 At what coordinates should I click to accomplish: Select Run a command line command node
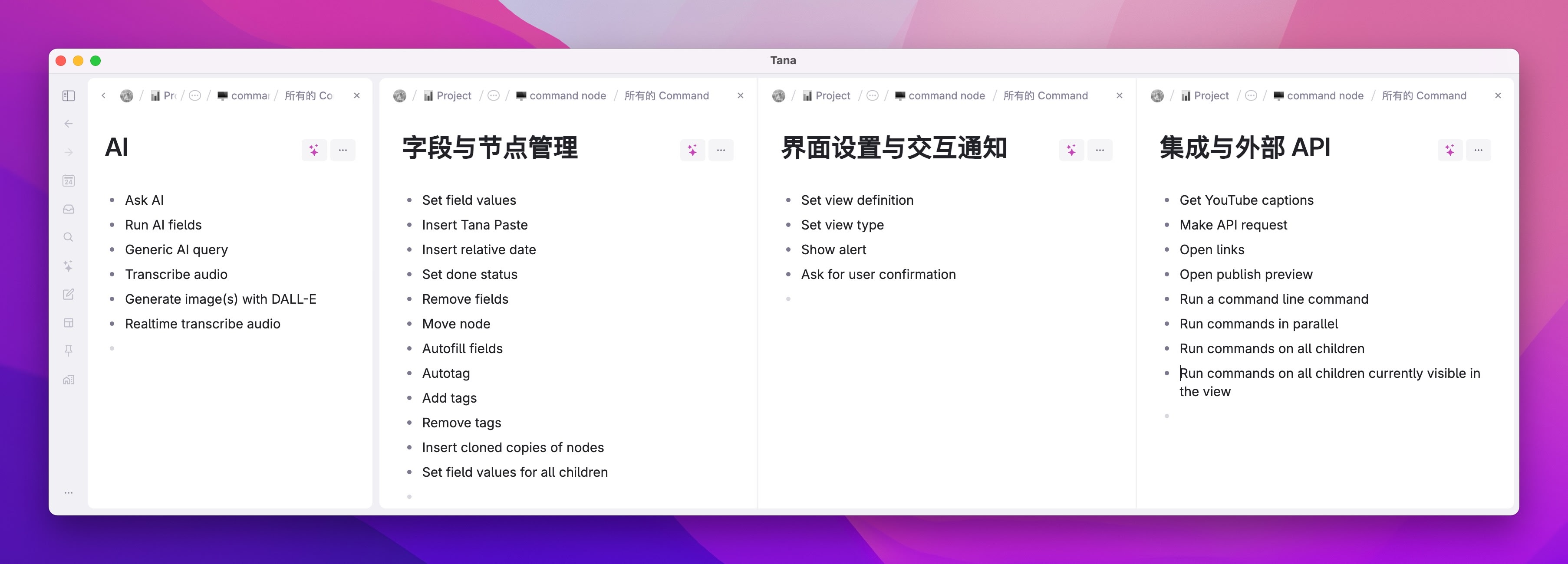1274,299
